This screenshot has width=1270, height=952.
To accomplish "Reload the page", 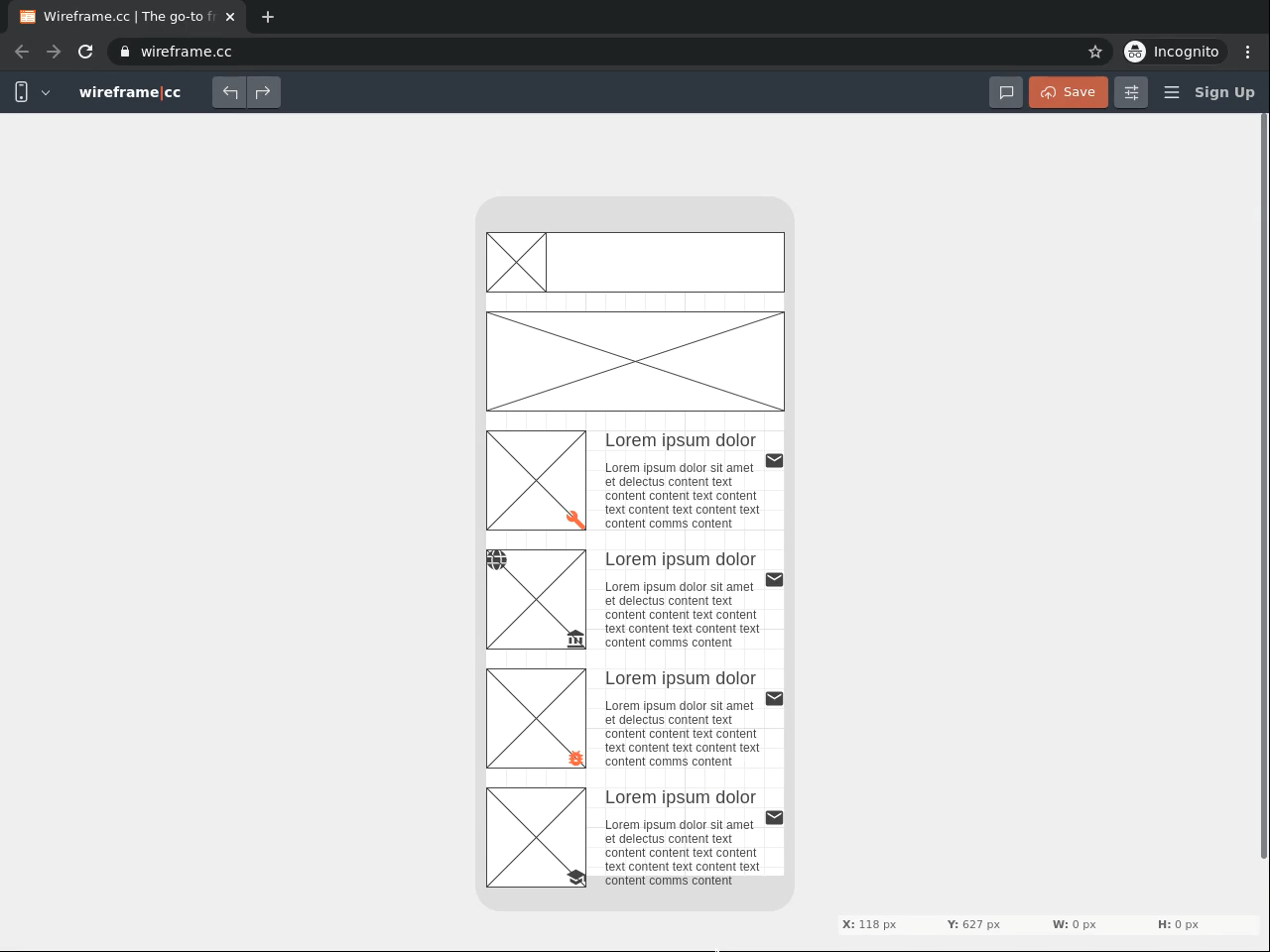I will 85,52.
